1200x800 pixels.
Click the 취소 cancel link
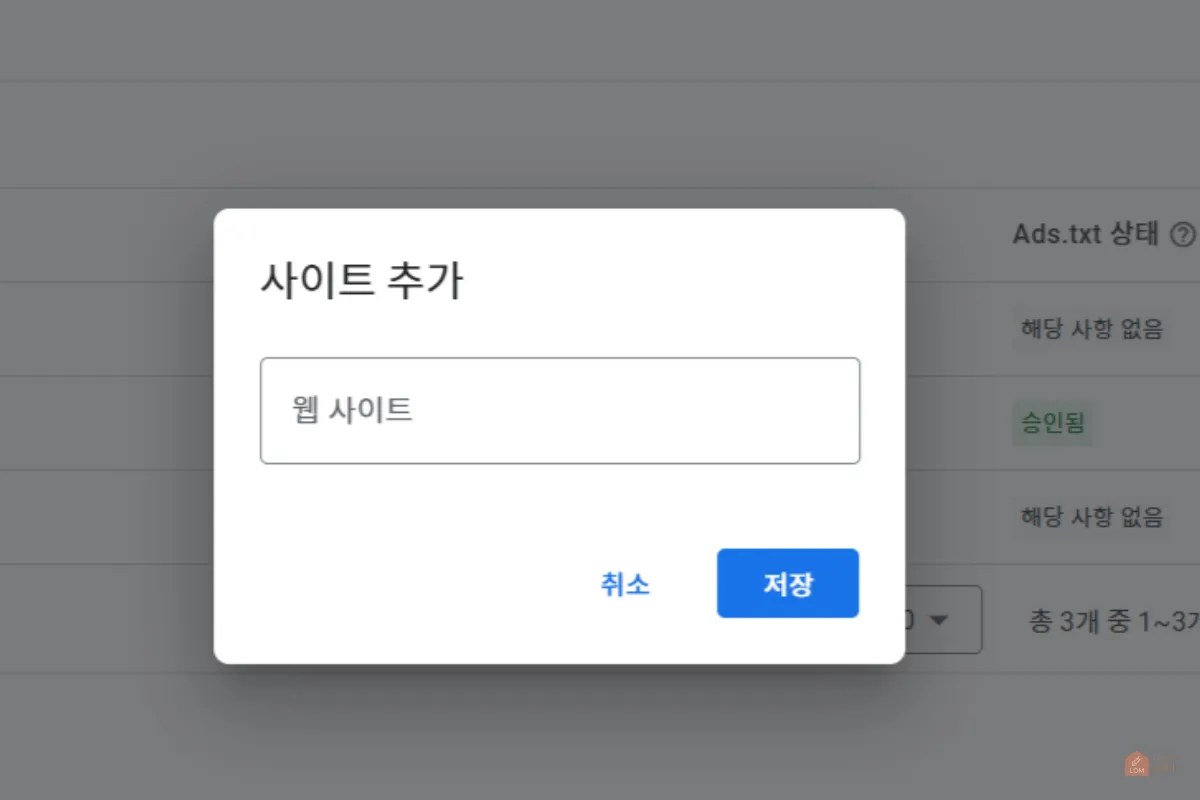click(x=625, y=583)
